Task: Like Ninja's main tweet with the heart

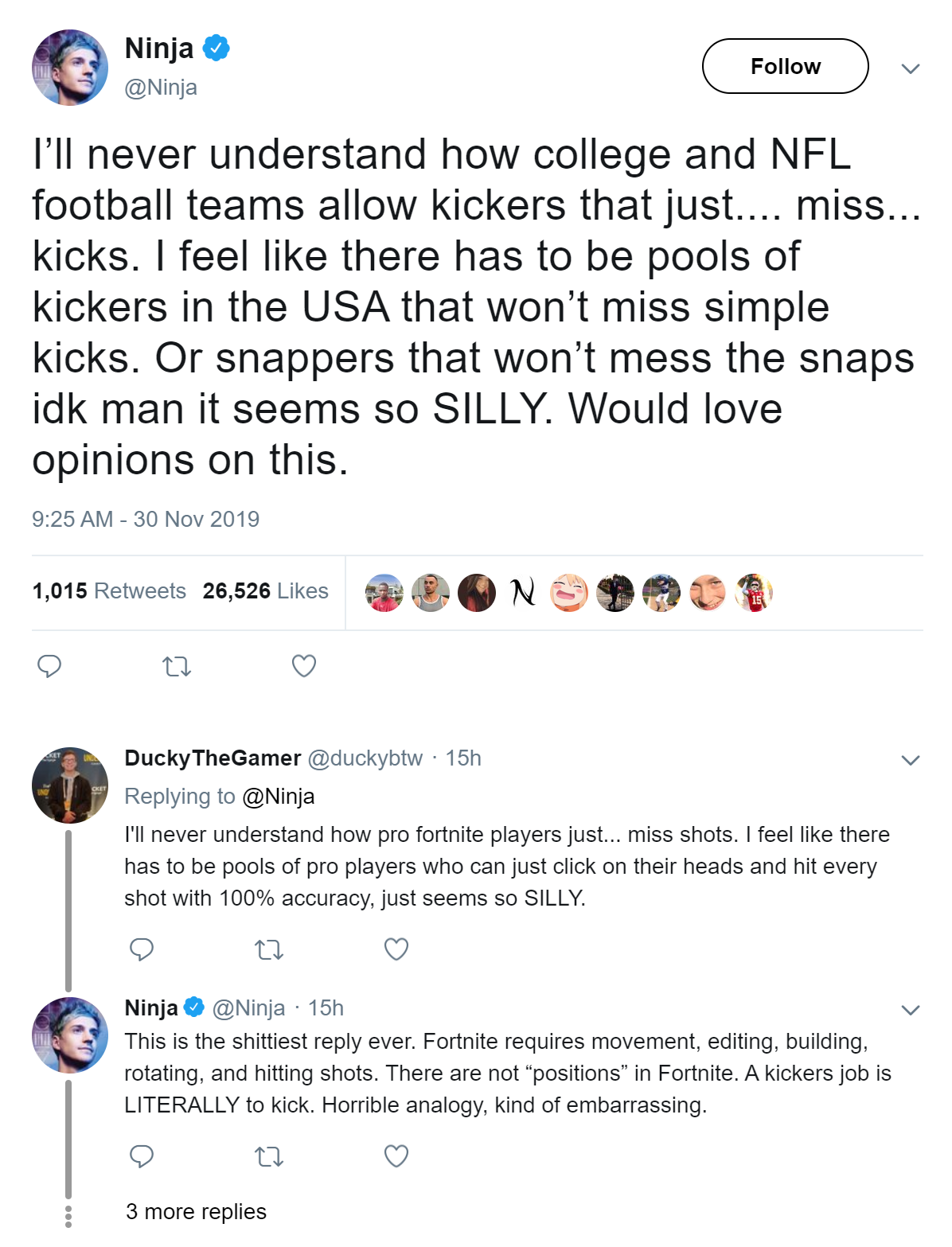Action: coord(304,665)
